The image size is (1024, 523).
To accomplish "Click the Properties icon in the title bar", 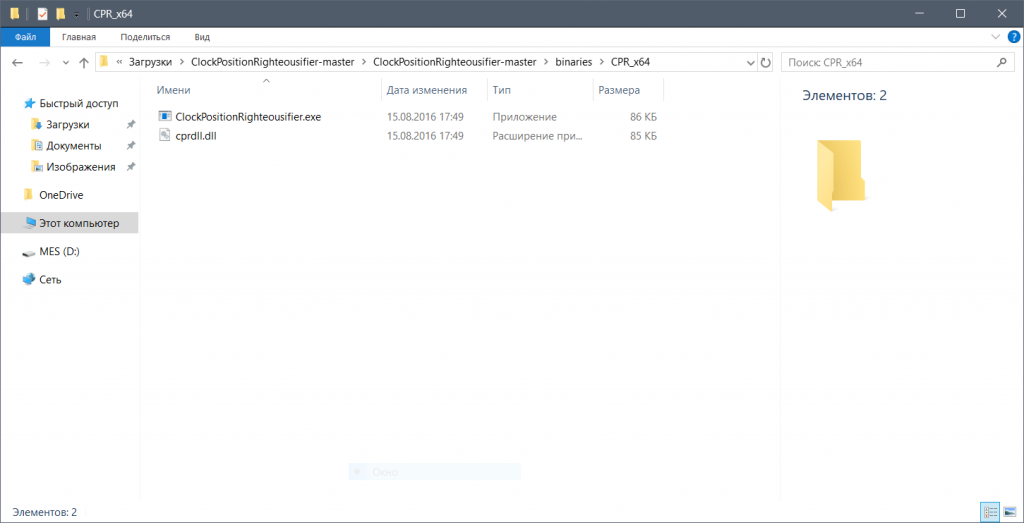I will (x=42, y=13).
